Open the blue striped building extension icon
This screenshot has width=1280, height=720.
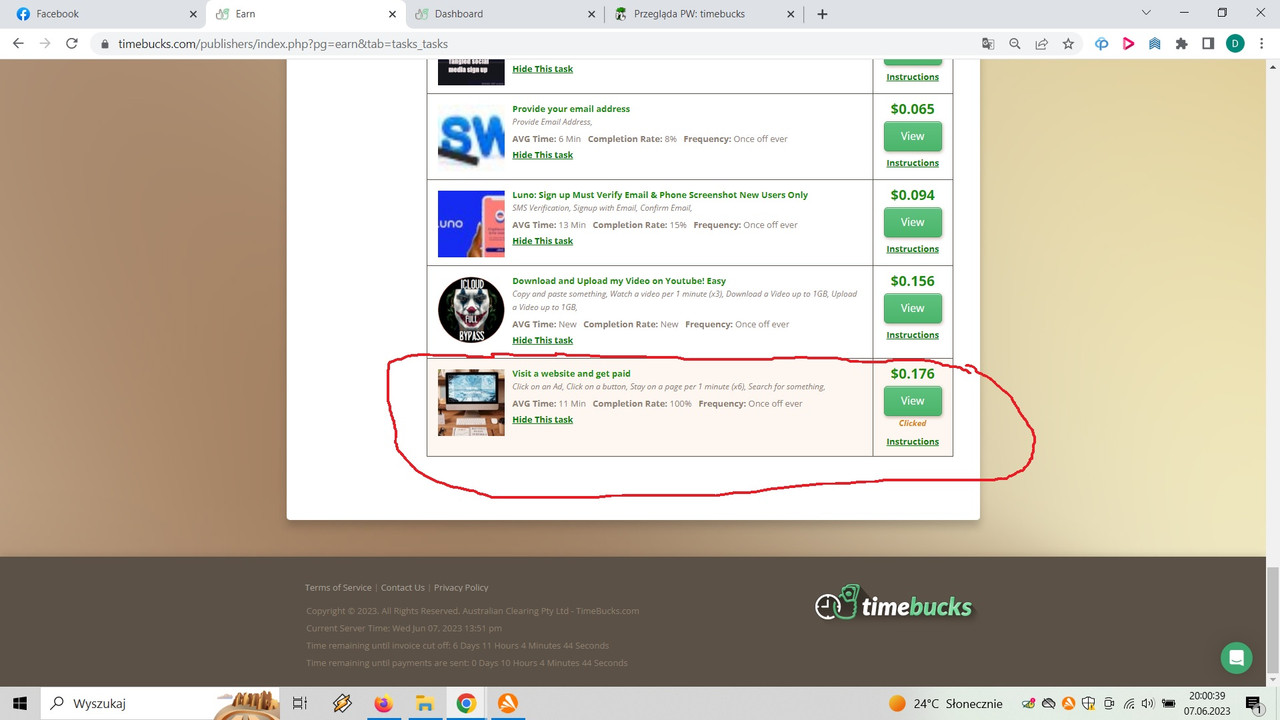coord(1155,44)
